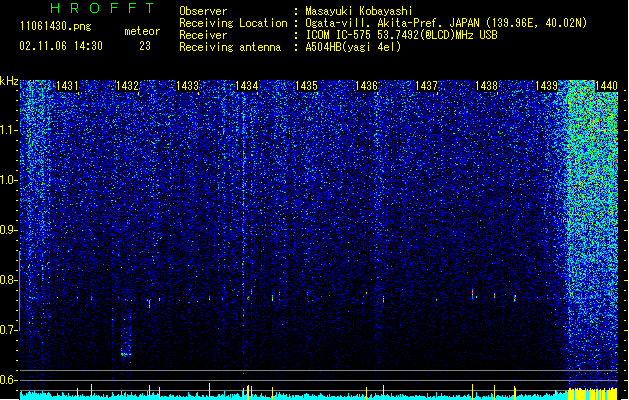Click the 1440 time marker
This screenshot has height=400, width=629.
pyautogui.click(x=606, y=86)
